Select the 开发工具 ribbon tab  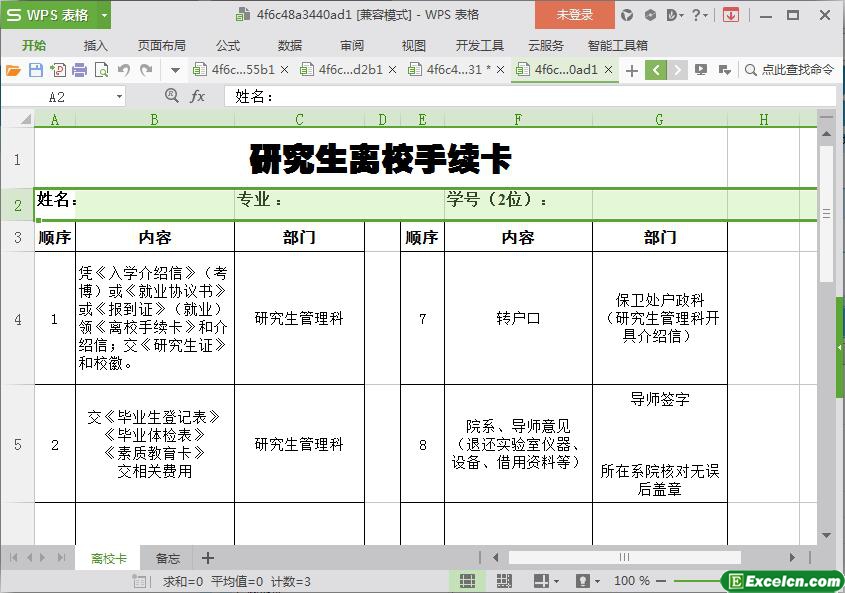click(x=479, y=46)
